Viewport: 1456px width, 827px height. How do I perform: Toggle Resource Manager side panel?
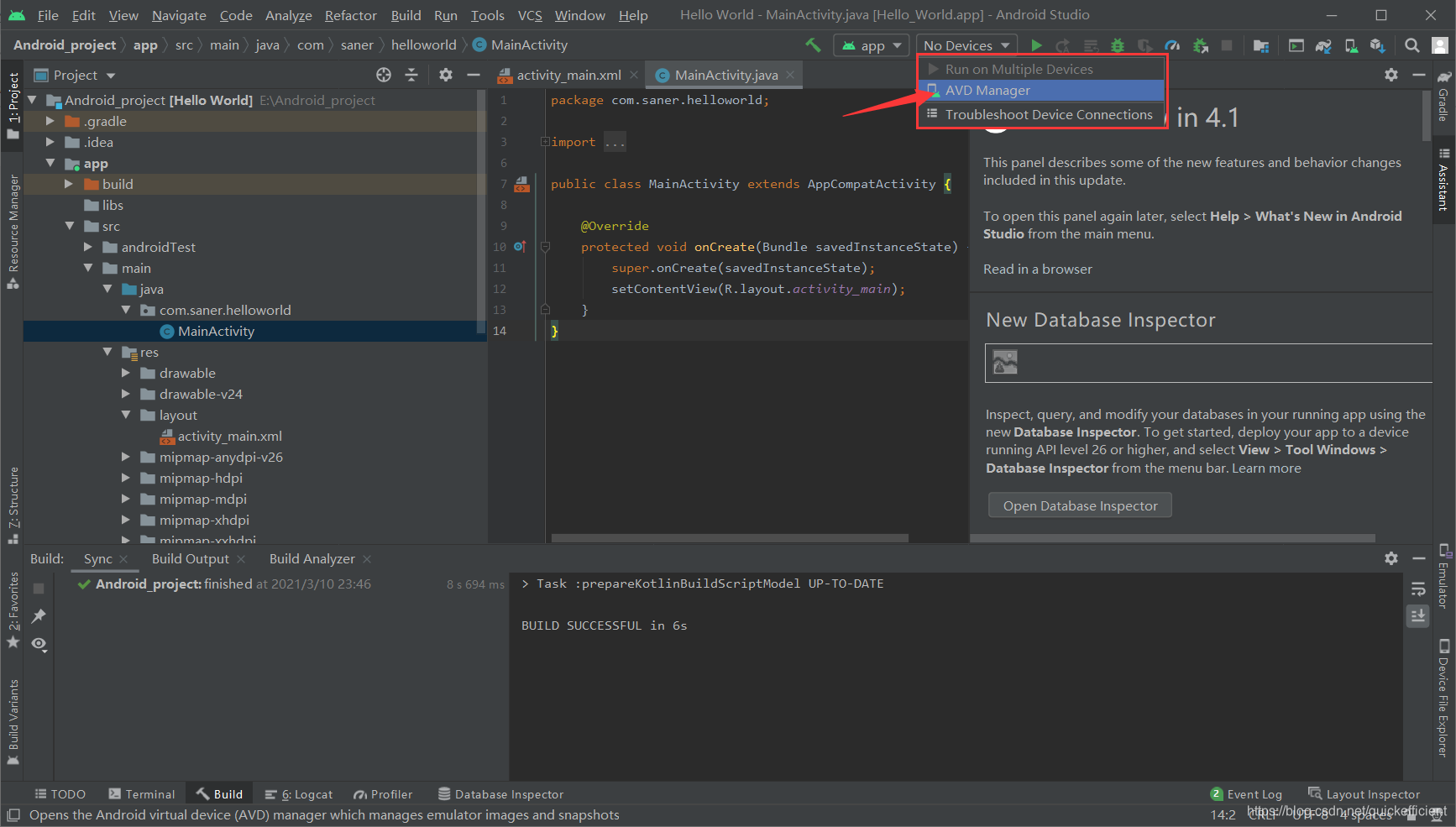click(13, 231)
